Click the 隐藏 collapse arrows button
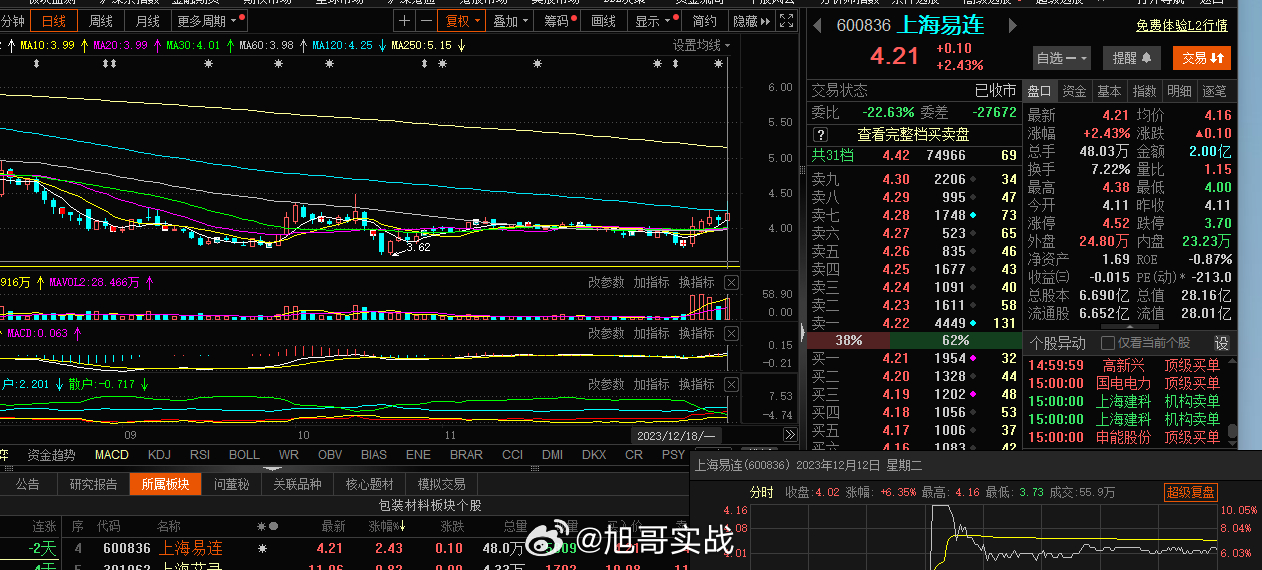The height and width of the screenshot is (570, 1262). (x=750, y=21)
